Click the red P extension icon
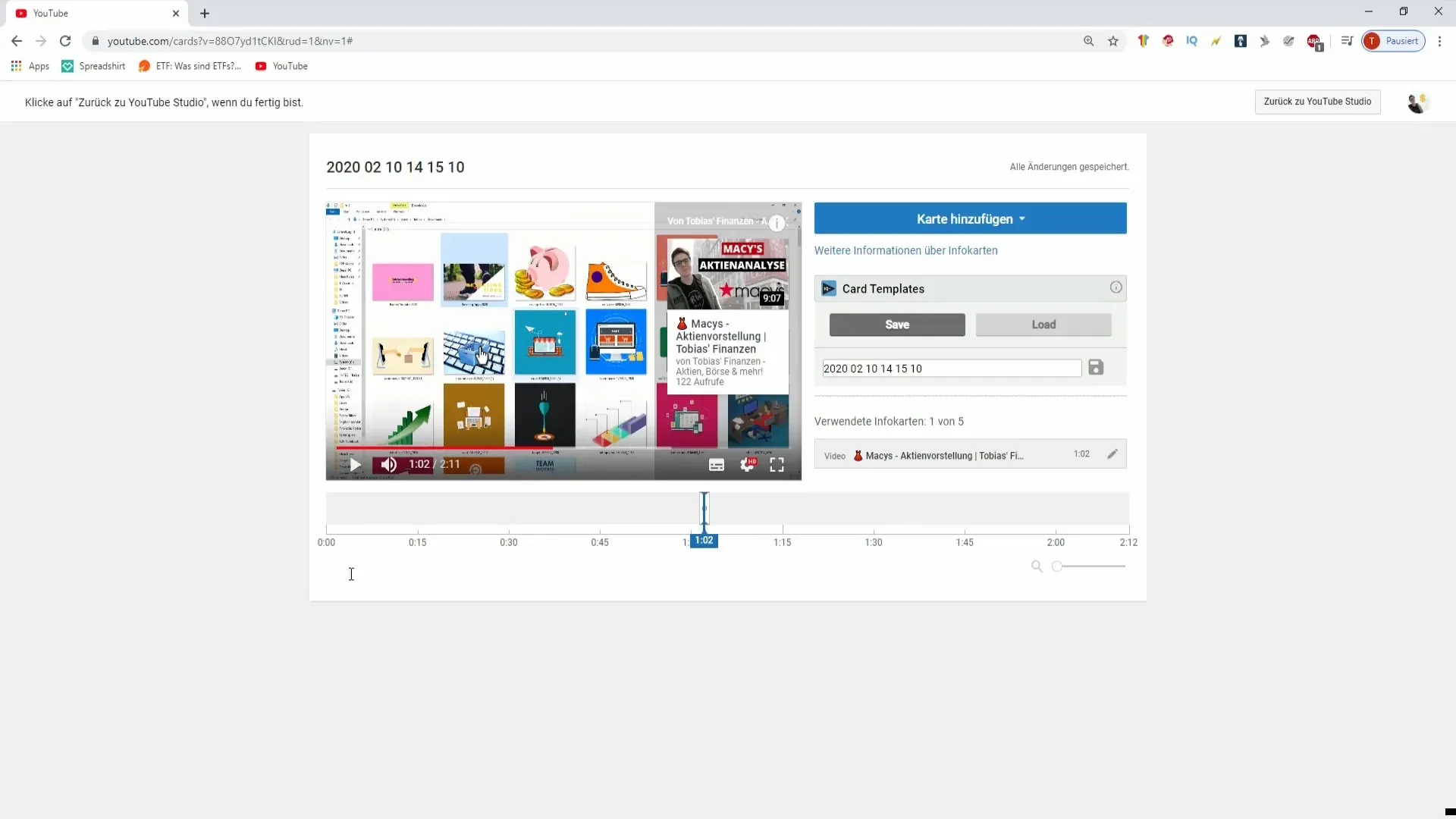 [1168, 41]
